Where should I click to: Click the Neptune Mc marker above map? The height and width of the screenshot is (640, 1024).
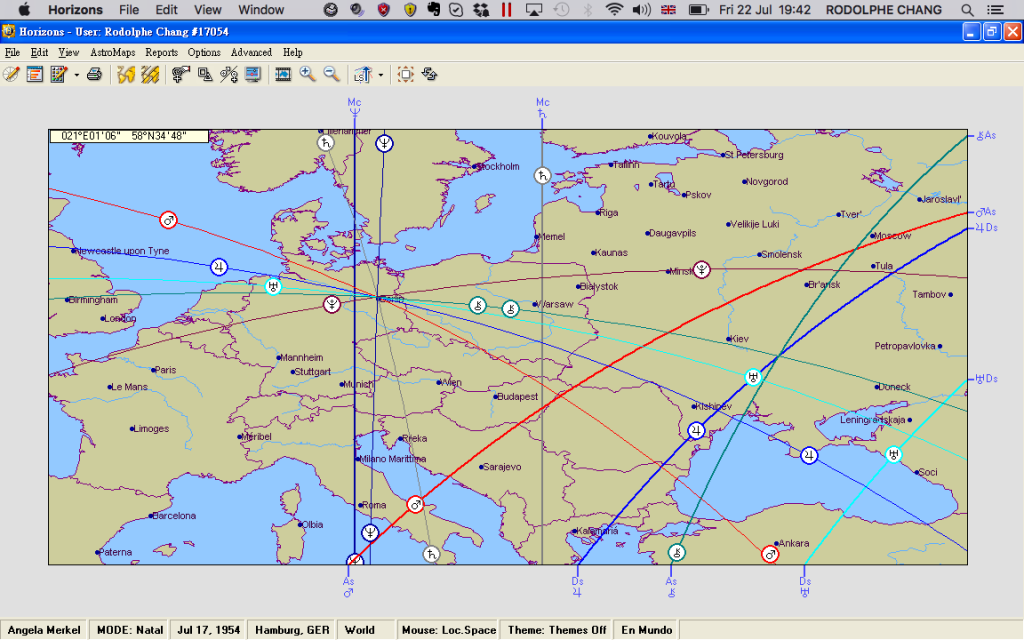pos(355,107)
